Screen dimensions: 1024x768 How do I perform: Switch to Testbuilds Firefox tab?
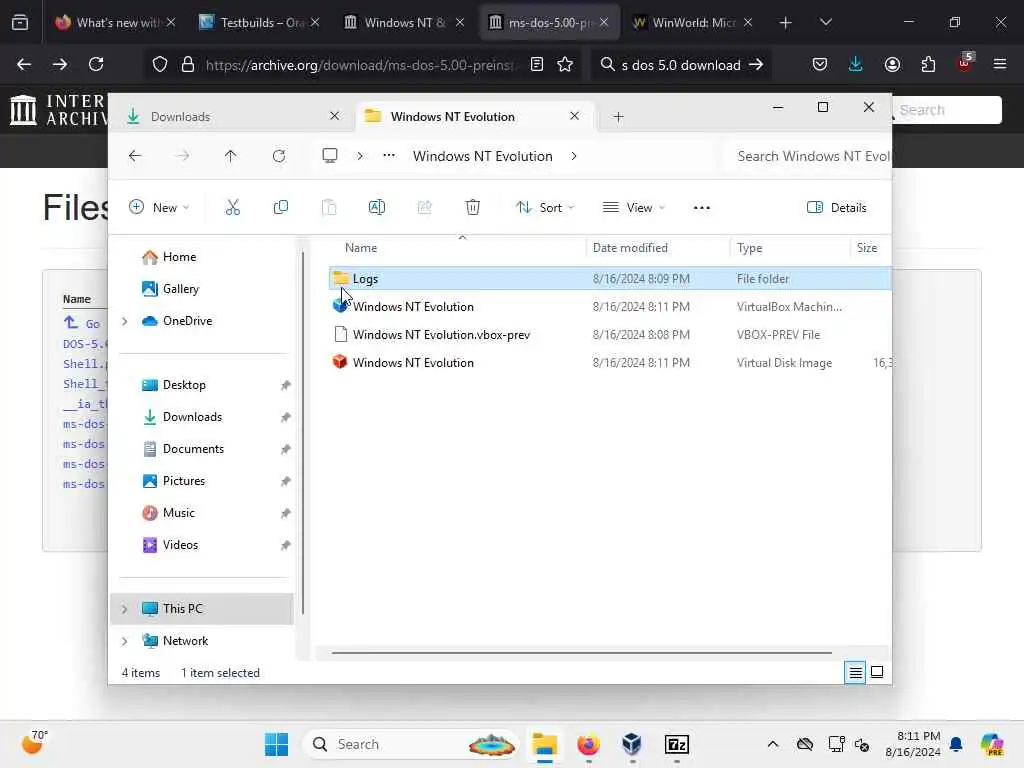click(260, 22)
